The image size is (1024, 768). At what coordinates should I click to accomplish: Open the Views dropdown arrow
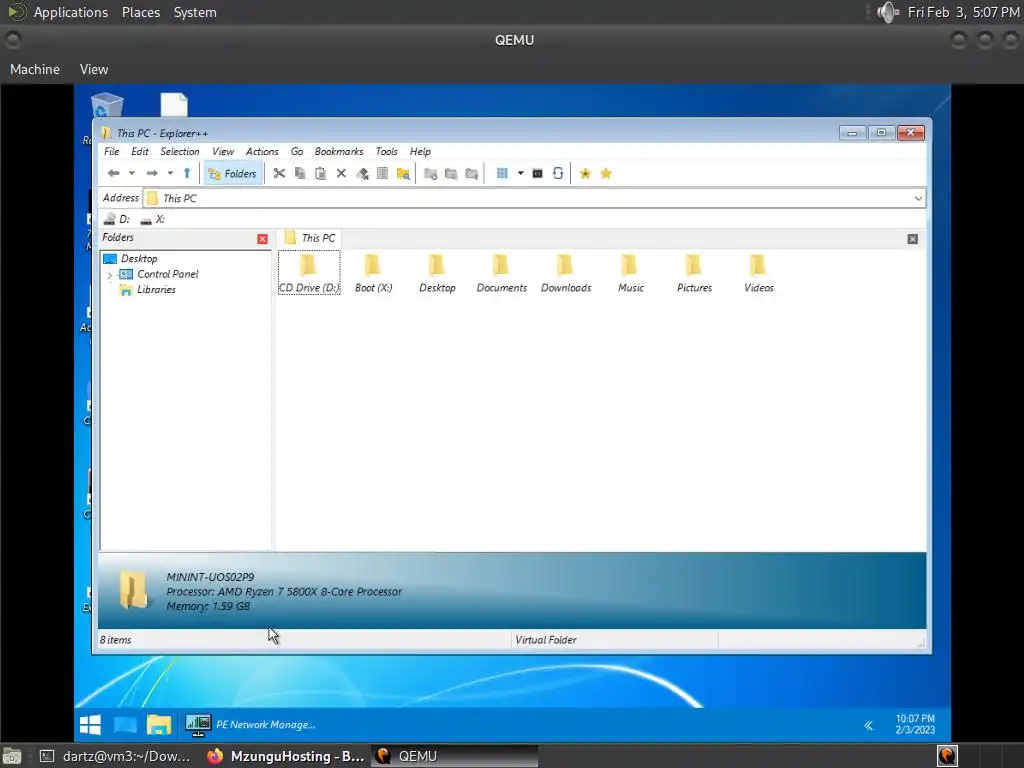pos(520,174)
